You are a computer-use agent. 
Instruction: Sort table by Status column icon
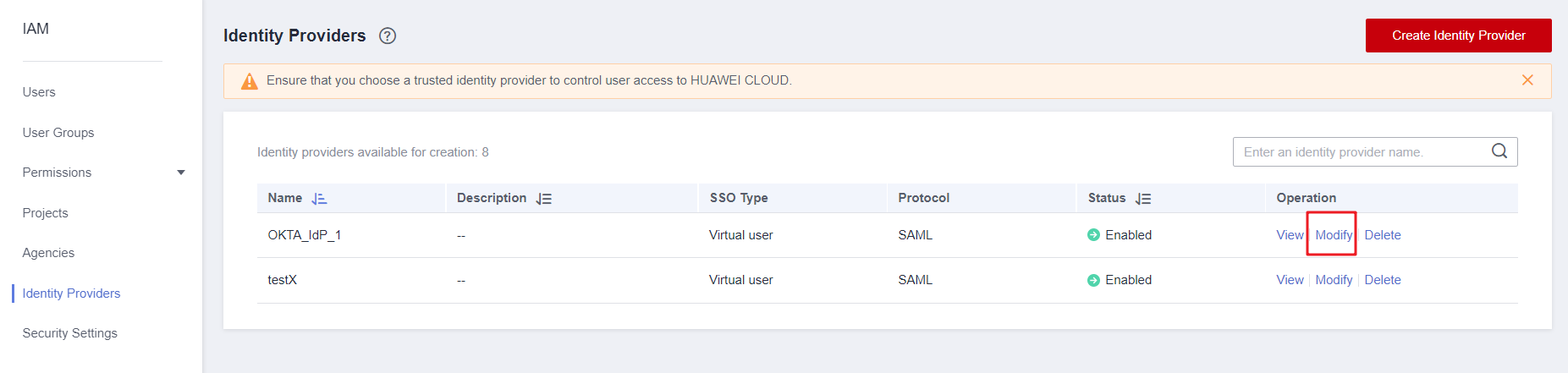1143,199
